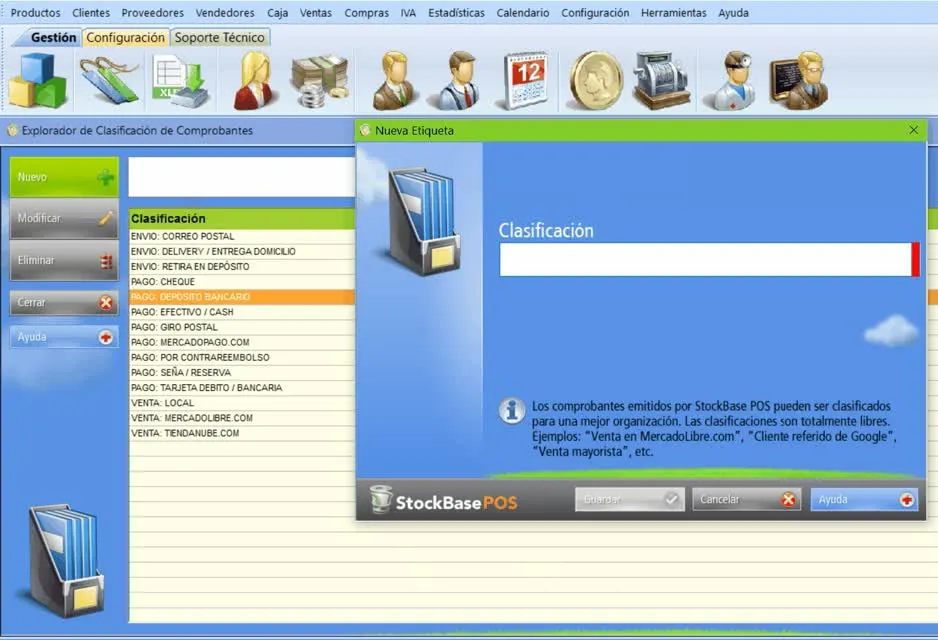Select the row "ENVIO: CORREO POSTAL"
The image size is (938, 640).
tap(242, 236)
